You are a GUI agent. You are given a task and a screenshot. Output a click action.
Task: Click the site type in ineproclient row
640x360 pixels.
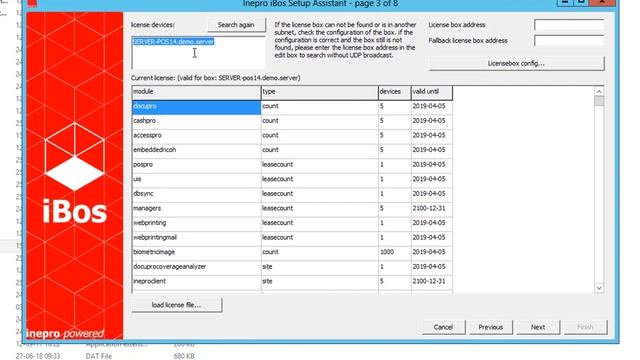(267, 282)
